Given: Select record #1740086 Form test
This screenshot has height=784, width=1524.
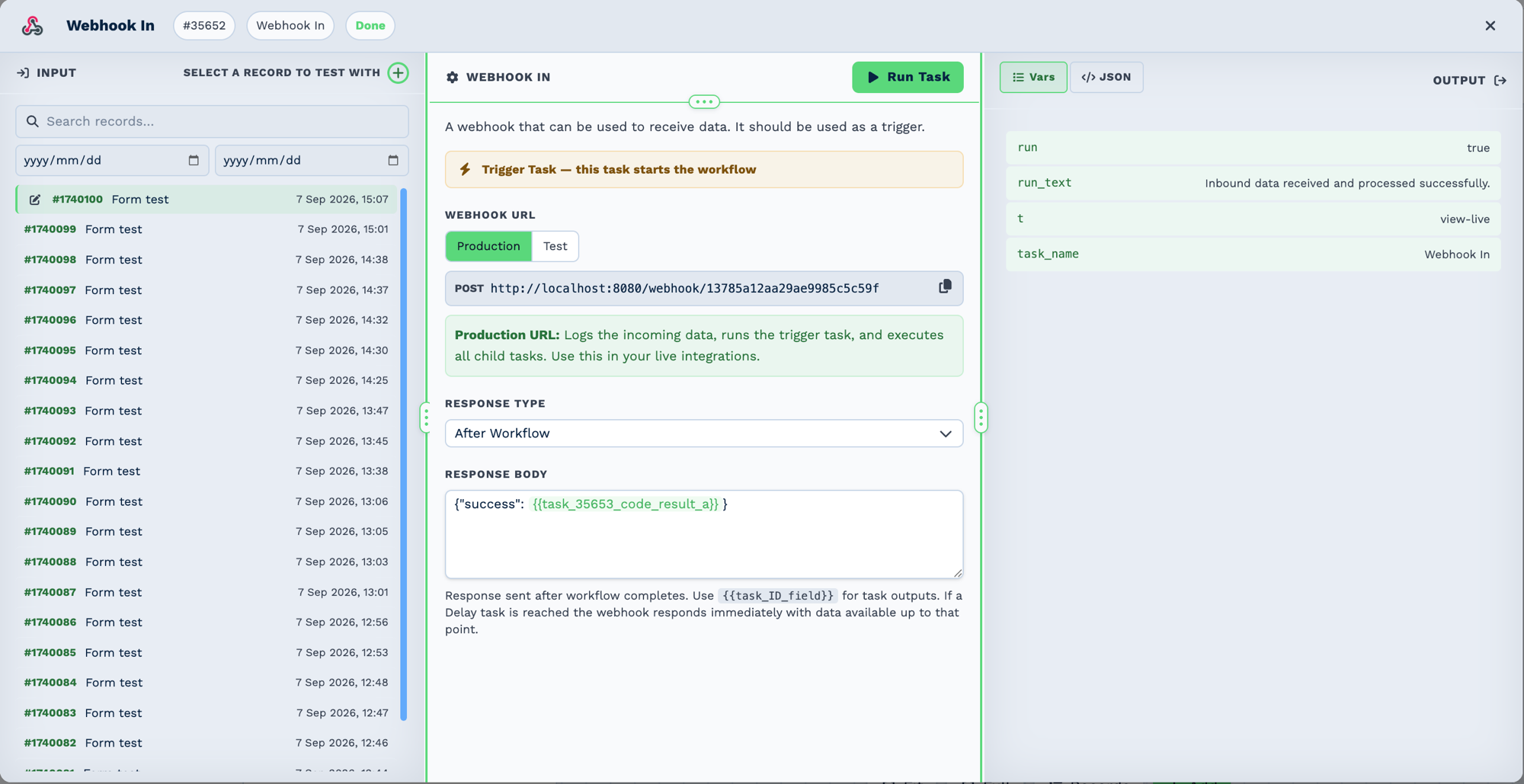Looking at the screenshot, I should (206, 622).
